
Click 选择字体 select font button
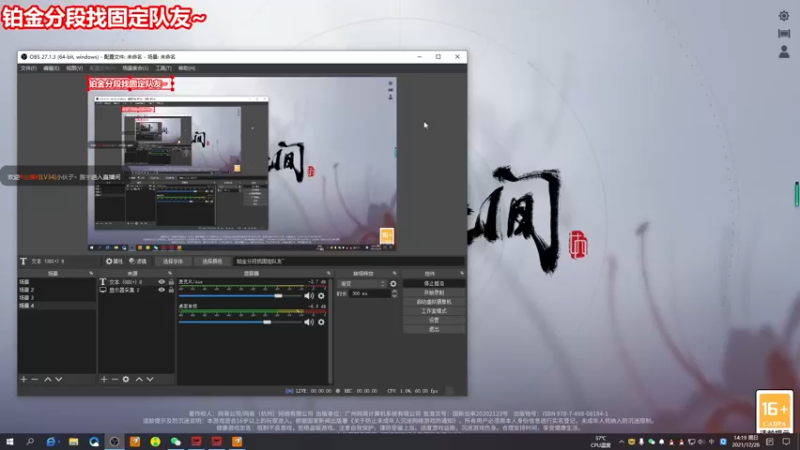click(x=172, y=261)
